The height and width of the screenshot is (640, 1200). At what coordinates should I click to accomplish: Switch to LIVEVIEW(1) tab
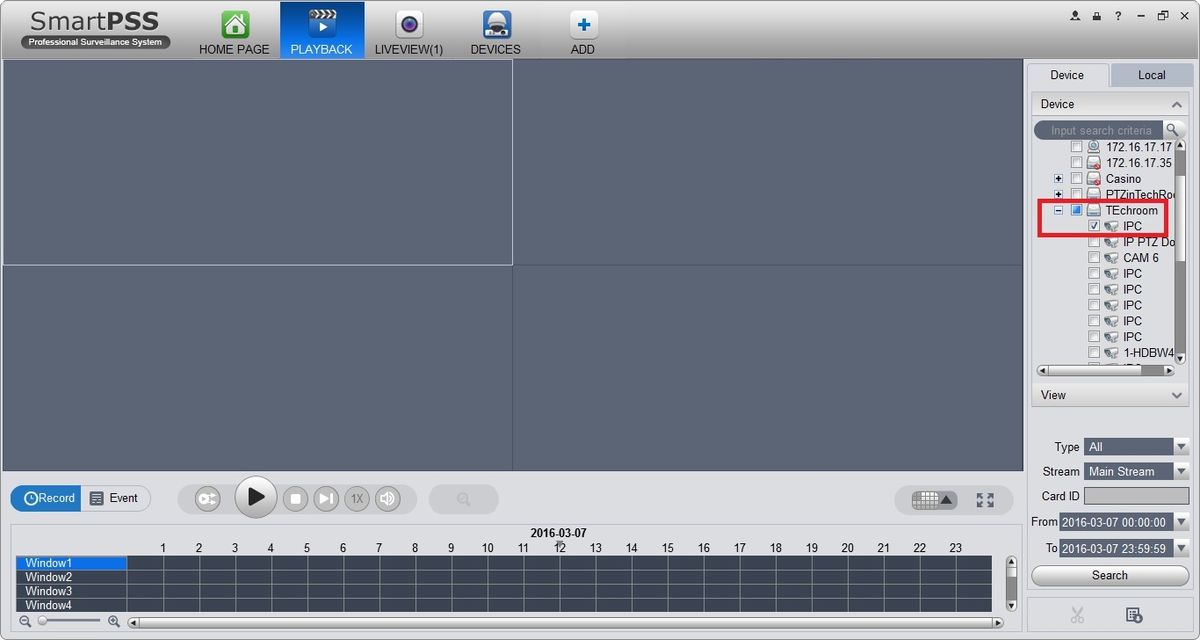408,31
